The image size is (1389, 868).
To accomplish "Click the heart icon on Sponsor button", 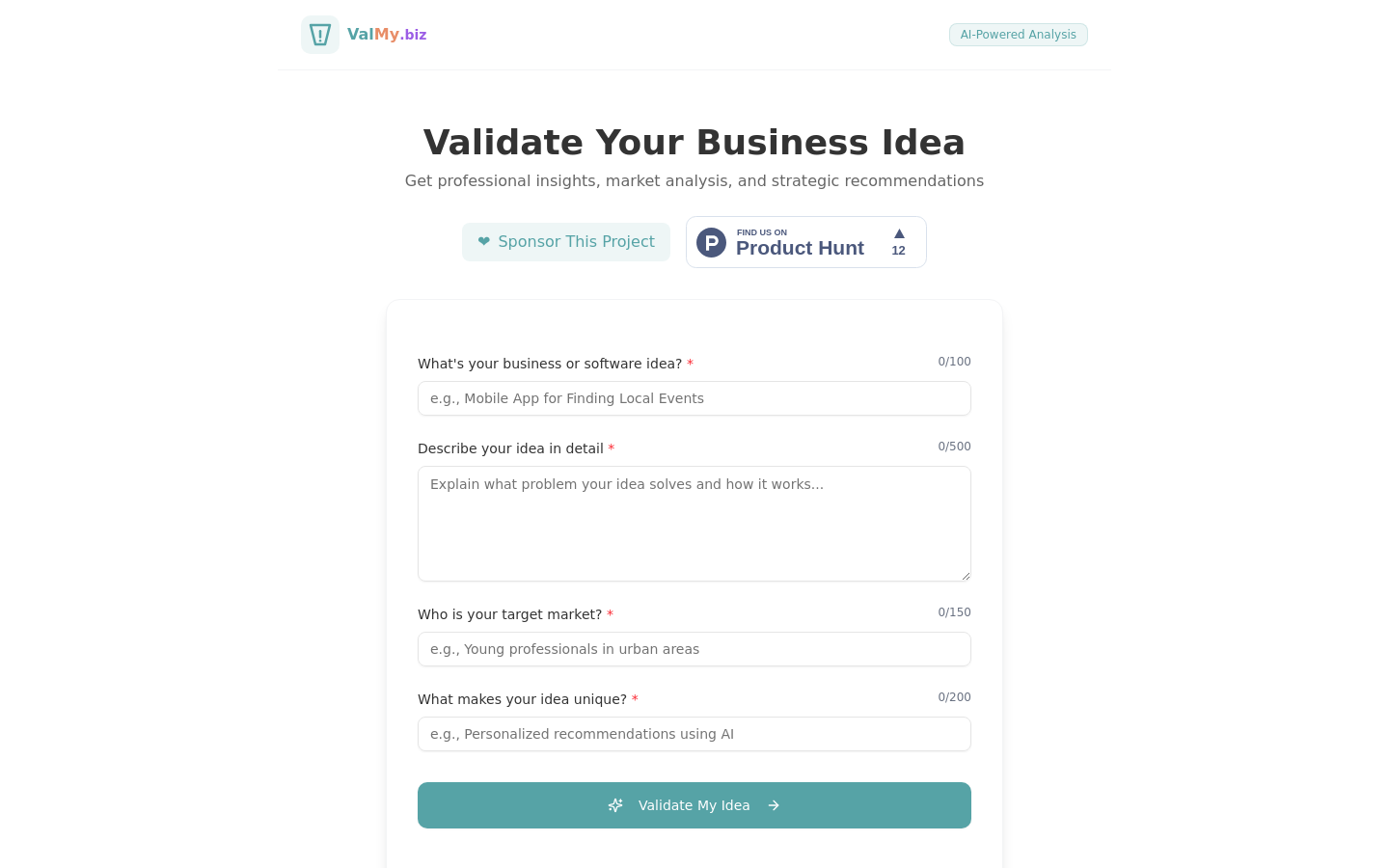I will (484, 242).
